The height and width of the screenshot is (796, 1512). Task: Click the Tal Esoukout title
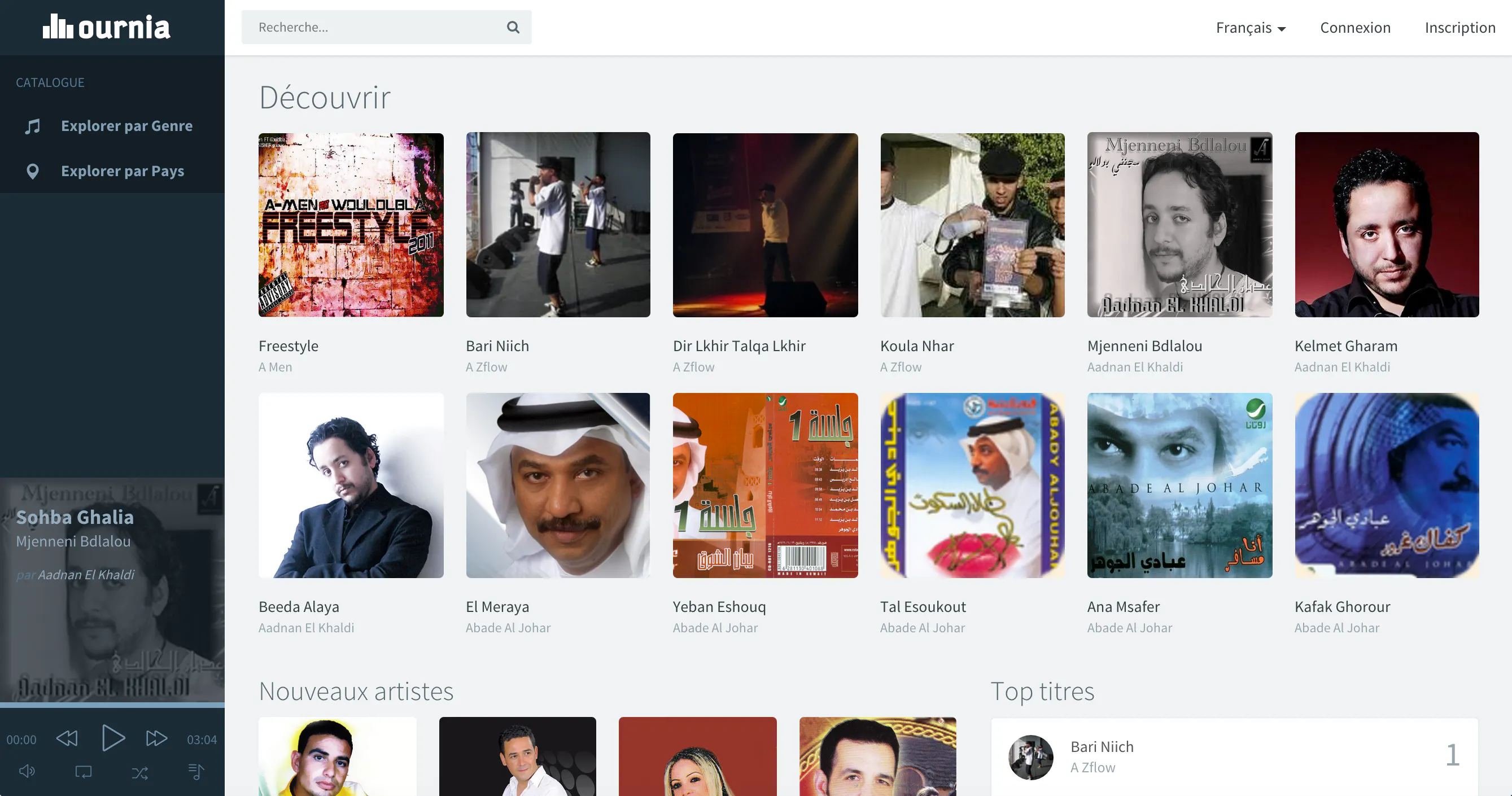[923, 606]
